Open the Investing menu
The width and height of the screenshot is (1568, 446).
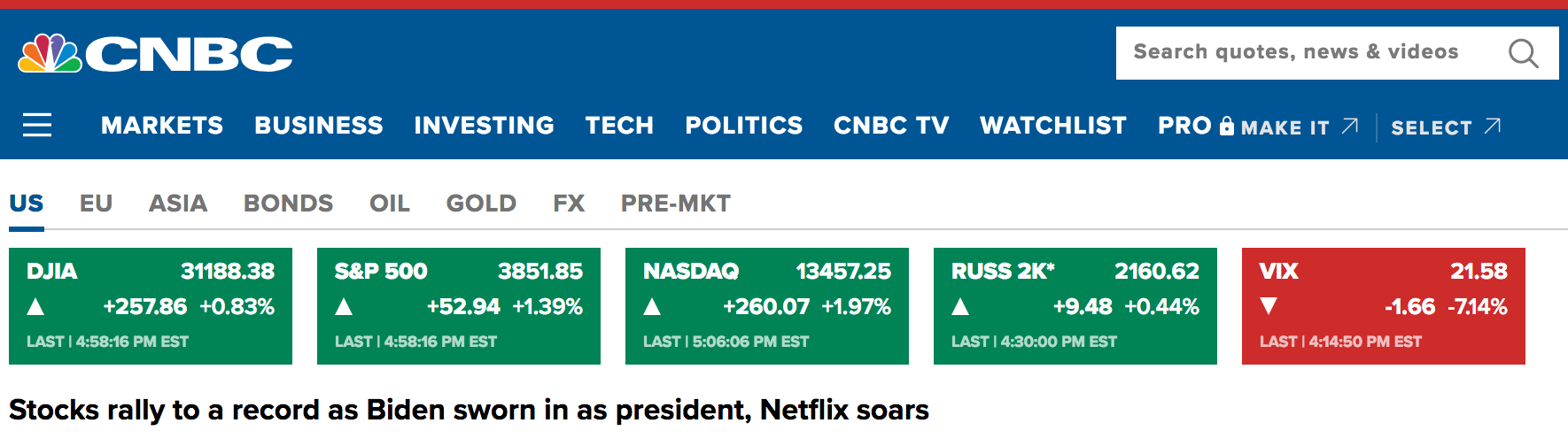click(484, 126)
